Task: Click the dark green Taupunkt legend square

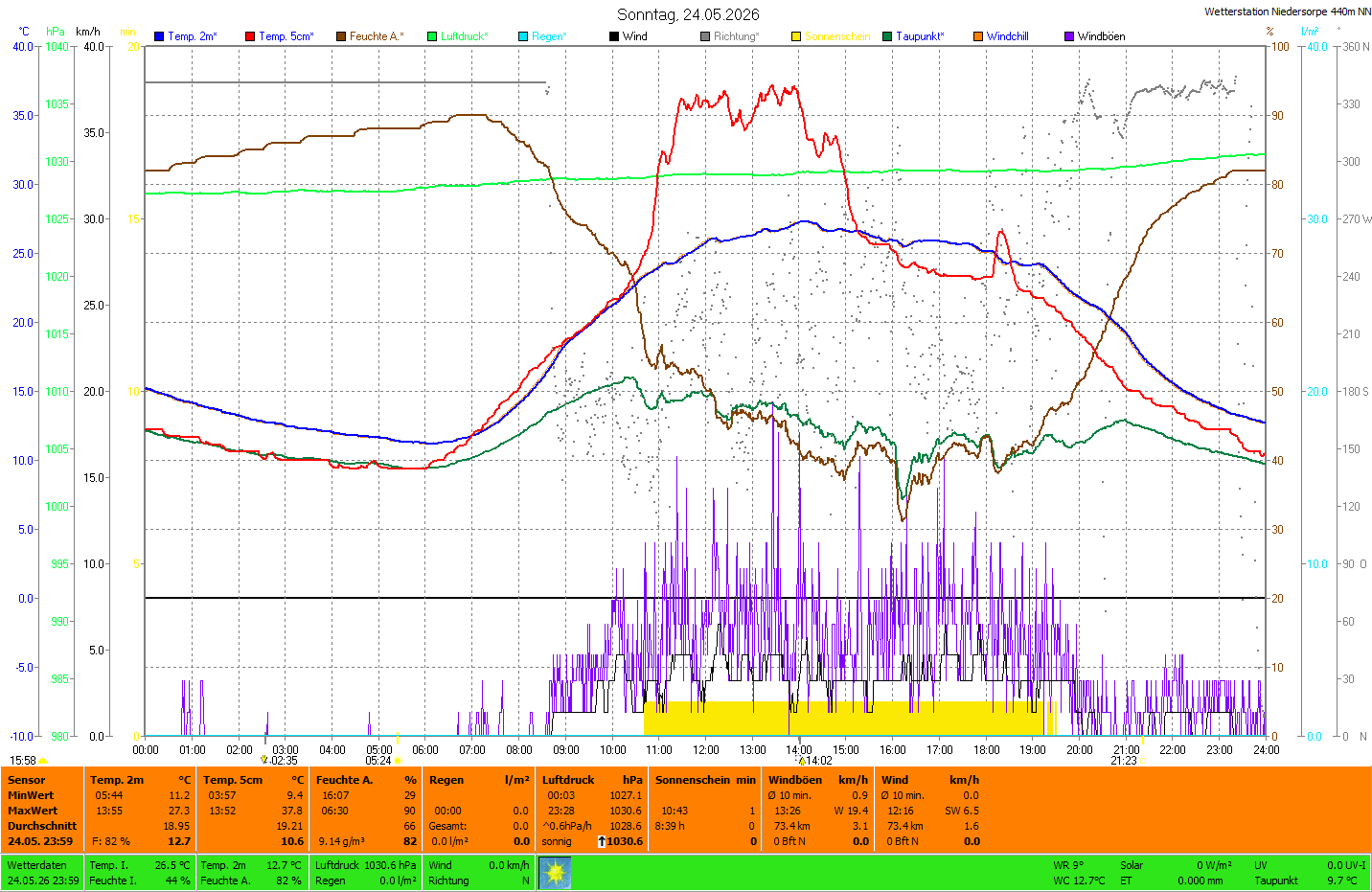Action: click(x=887, y=36)
